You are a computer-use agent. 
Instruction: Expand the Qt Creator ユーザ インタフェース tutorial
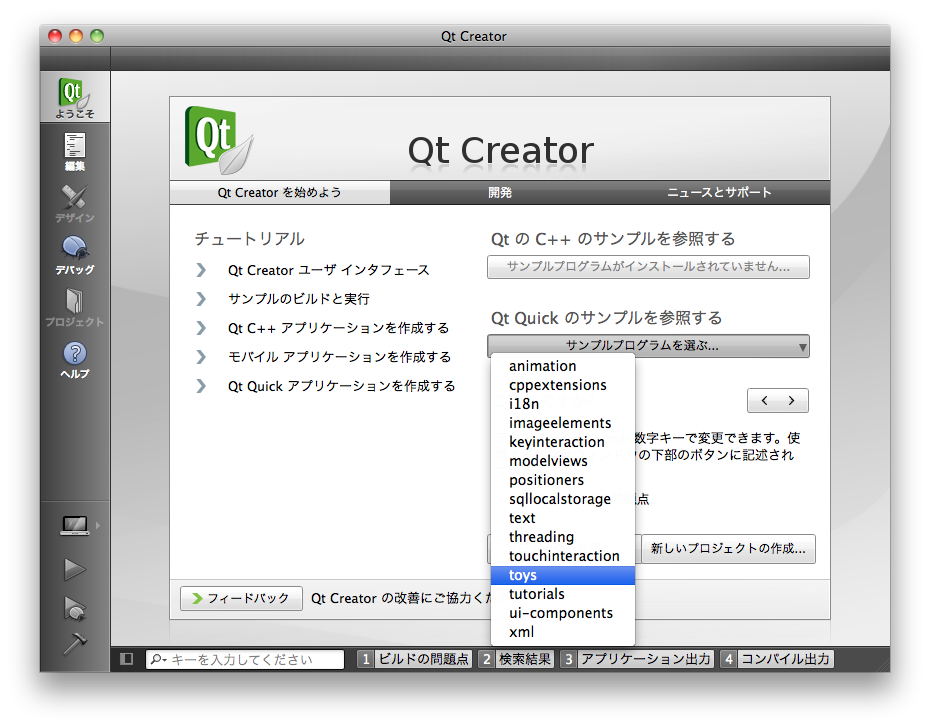click(328, 270)
